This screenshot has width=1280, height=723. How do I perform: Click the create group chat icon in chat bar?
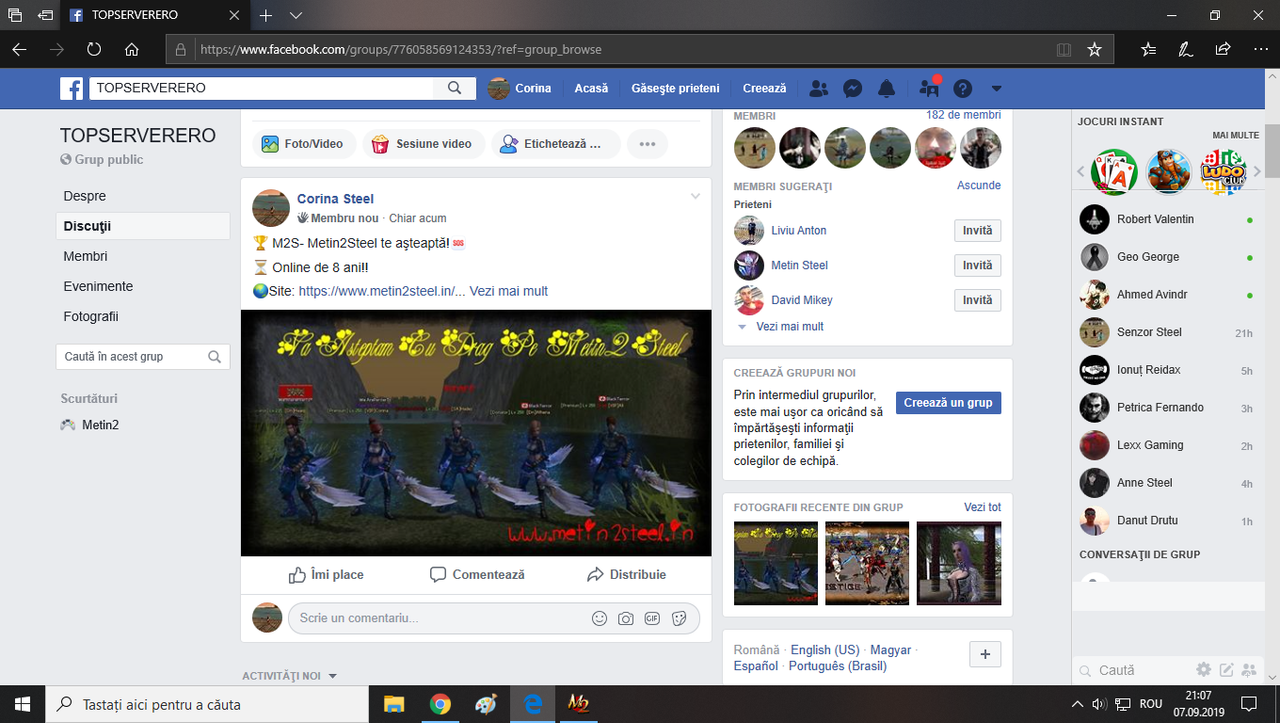[1249, 670]
